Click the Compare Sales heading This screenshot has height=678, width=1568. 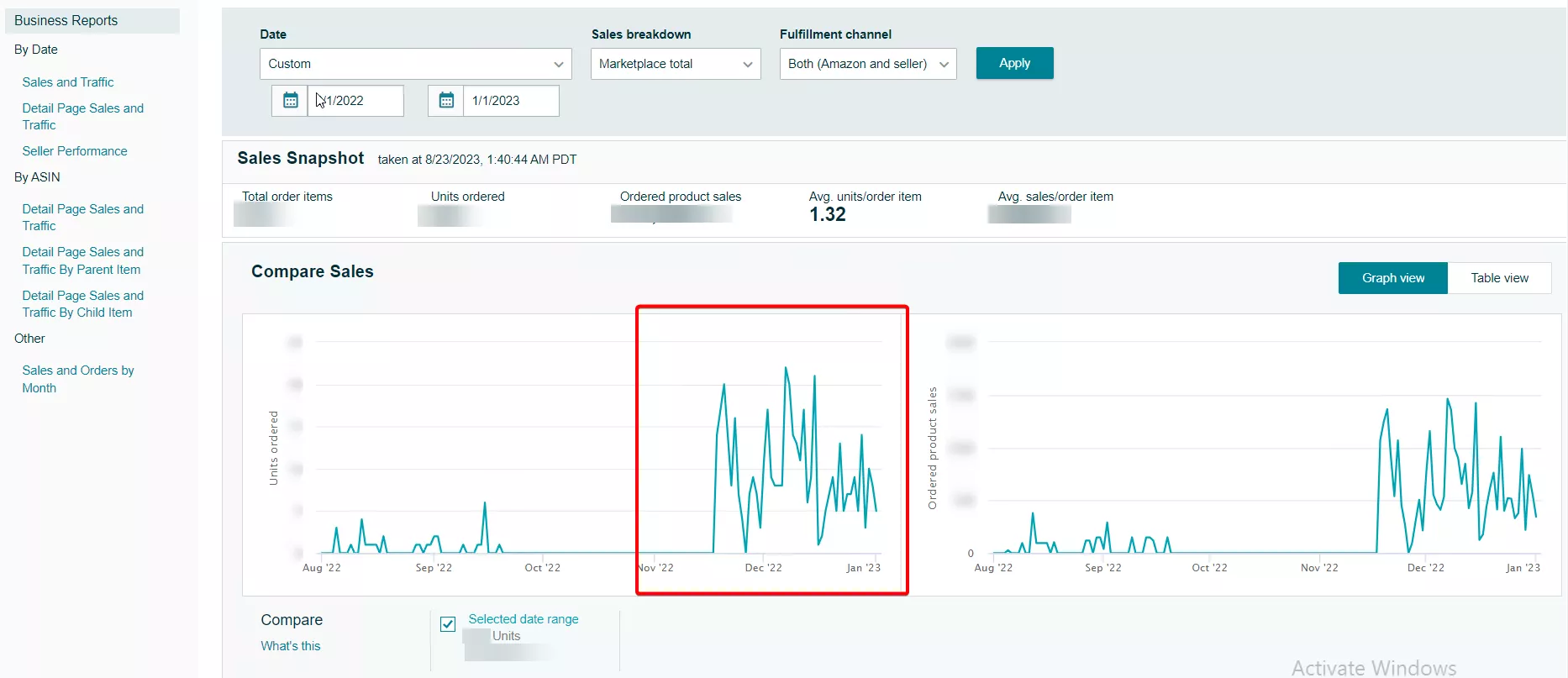point(313,271)
